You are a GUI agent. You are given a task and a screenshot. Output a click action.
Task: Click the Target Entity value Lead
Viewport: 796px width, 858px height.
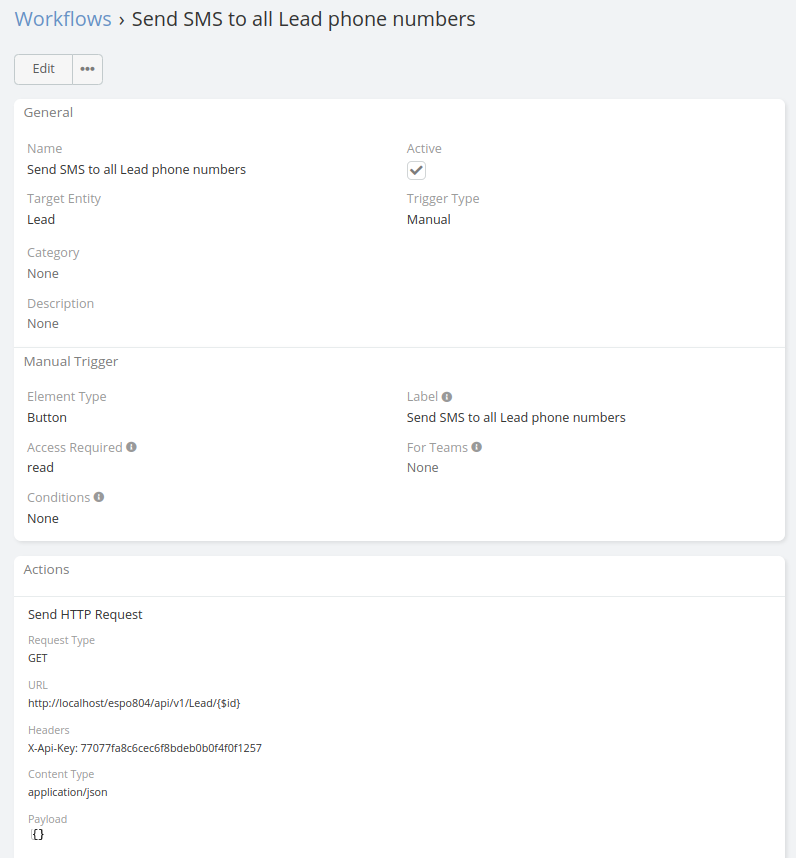tap(41, 219)
